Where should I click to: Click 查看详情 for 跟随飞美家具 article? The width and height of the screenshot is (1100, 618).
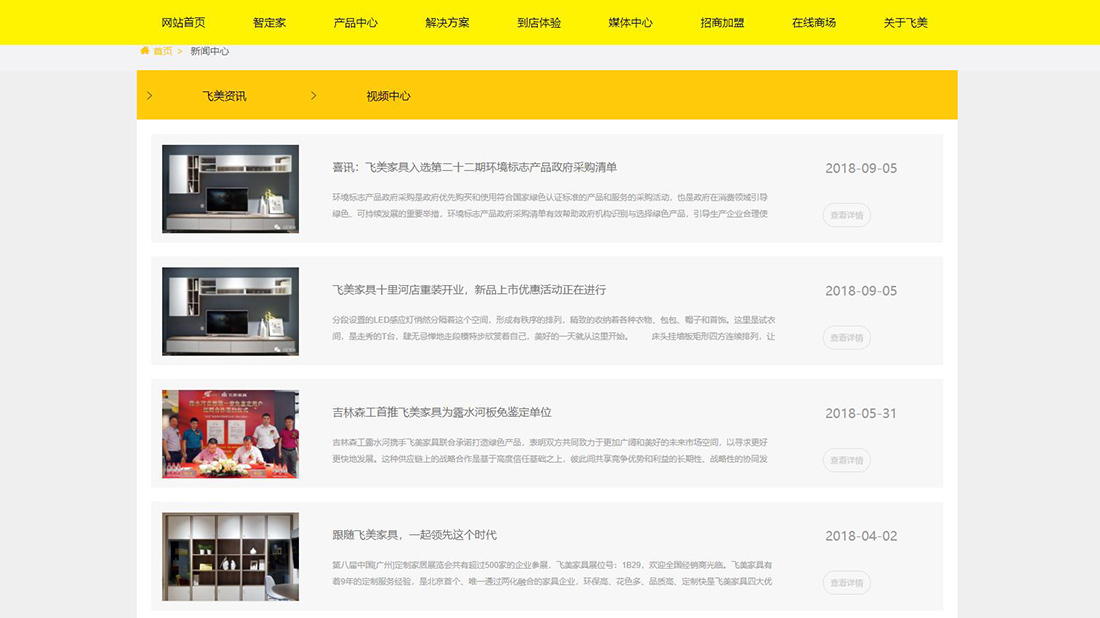click(x=847, y=583)
